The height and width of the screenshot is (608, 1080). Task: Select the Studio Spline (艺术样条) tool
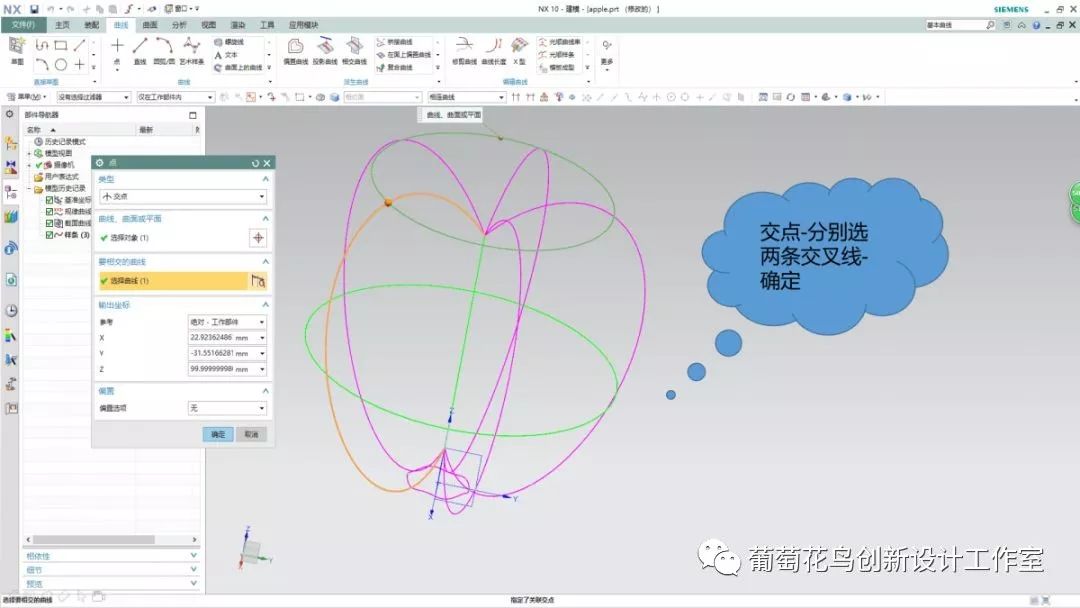tap(191, 51)
